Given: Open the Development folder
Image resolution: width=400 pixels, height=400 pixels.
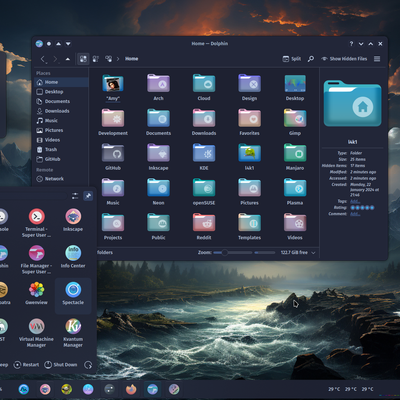Looking at the screenshot, I should point(113,122).
